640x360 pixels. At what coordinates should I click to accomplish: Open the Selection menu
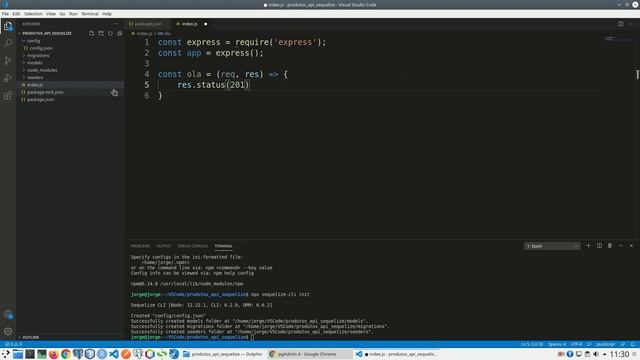click(33, 14)
